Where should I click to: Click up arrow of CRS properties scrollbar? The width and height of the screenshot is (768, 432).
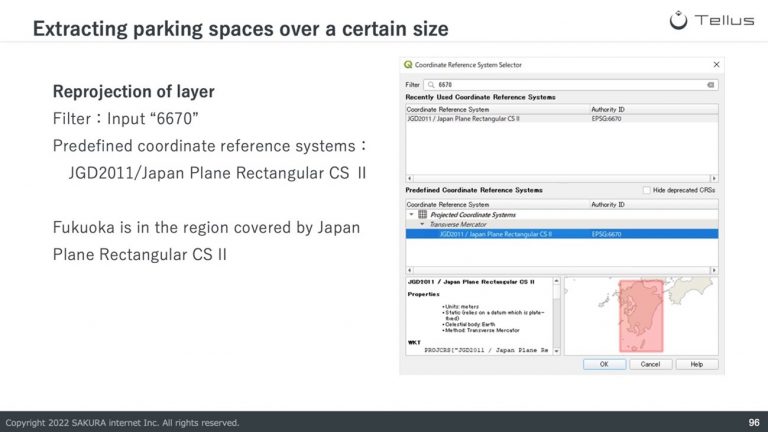(x=556, y=281)
